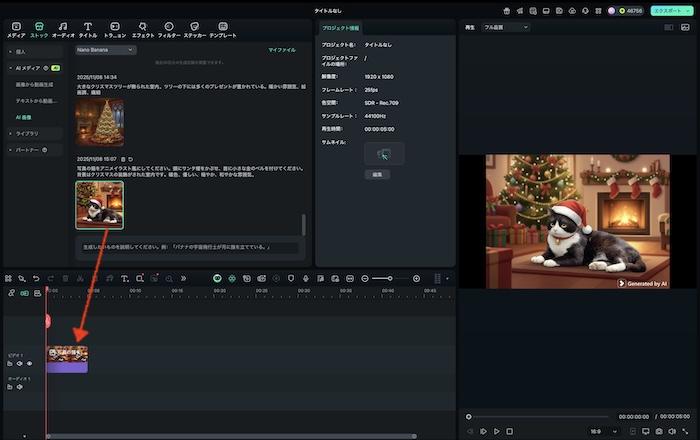
Task: Toggle visibility eye on ビデオ 1 track
Action: pos(30,364)
